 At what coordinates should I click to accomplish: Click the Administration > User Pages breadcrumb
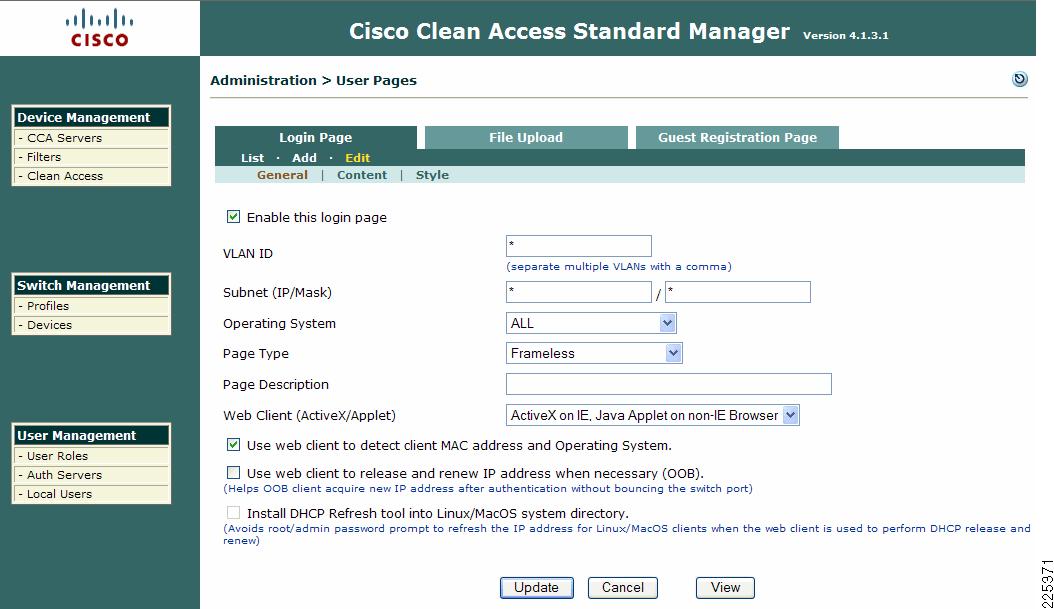313,81
